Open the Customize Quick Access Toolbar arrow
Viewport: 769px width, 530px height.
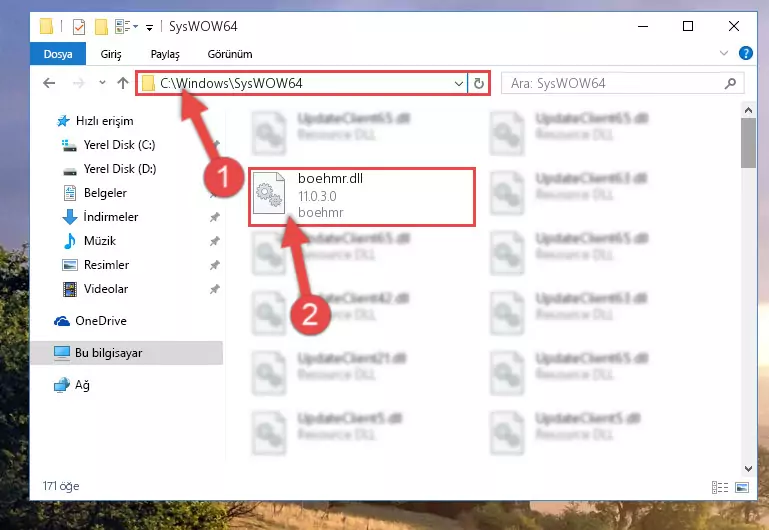149,27
